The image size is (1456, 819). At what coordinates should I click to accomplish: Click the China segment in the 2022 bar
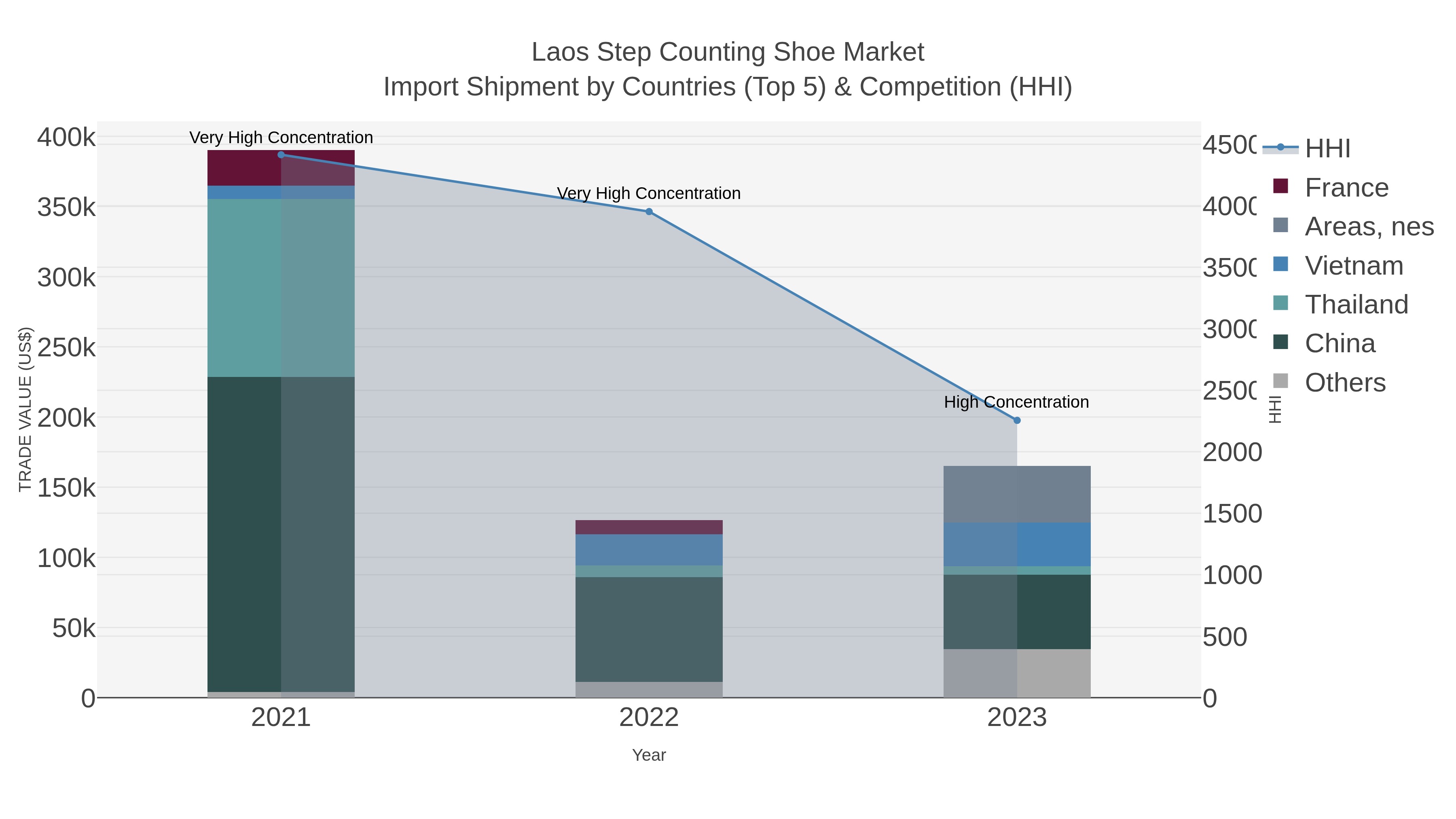click(649, 630)
